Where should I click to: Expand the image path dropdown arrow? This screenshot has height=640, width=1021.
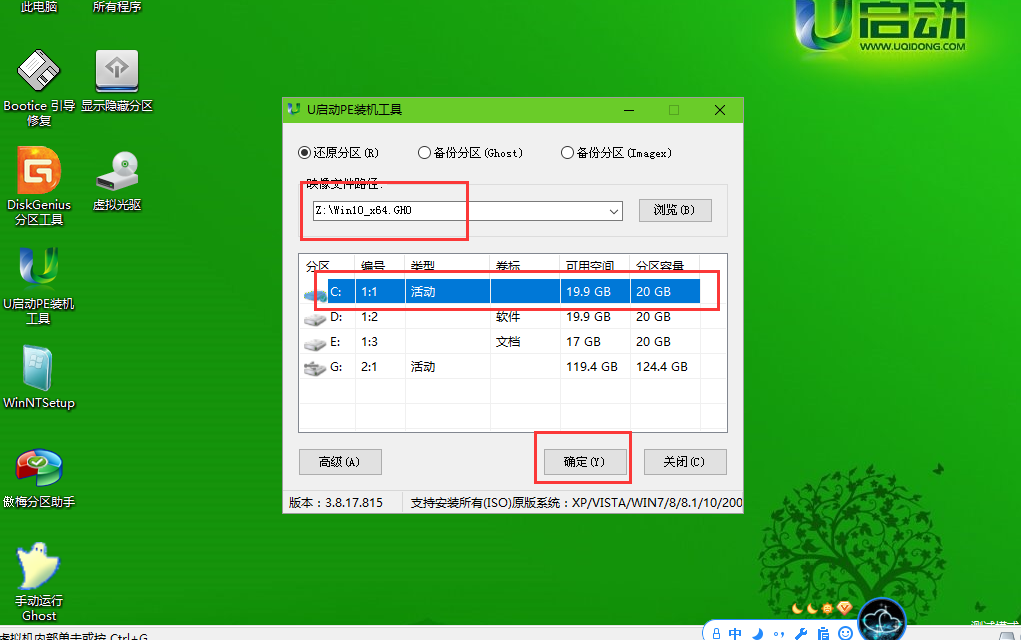pos(613,211)
